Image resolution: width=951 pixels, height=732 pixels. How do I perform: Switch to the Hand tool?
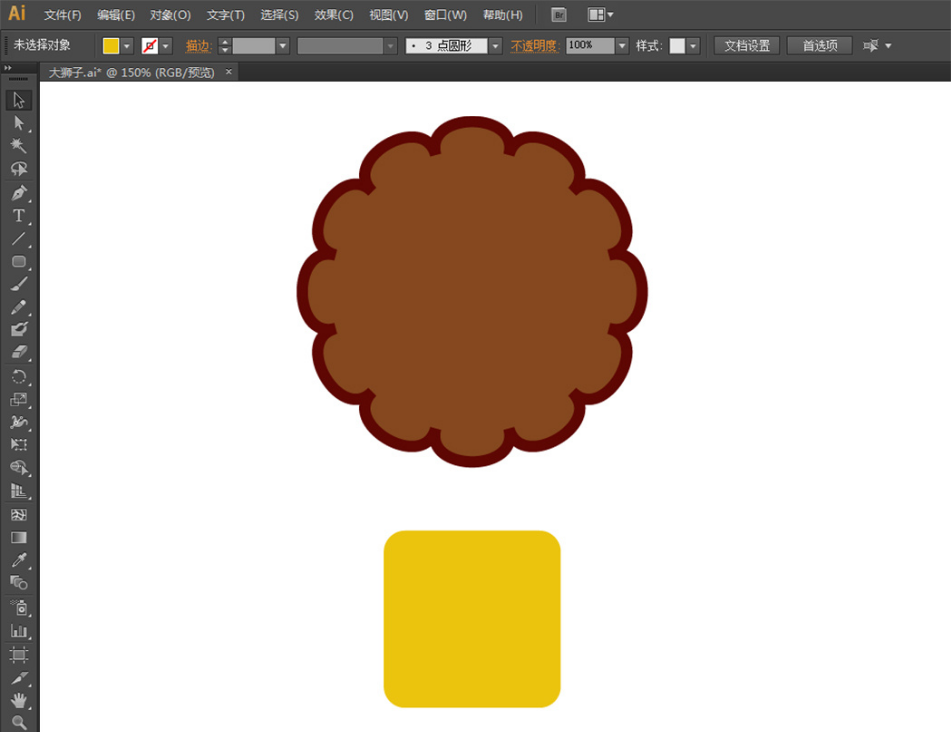tap(18, 701)
